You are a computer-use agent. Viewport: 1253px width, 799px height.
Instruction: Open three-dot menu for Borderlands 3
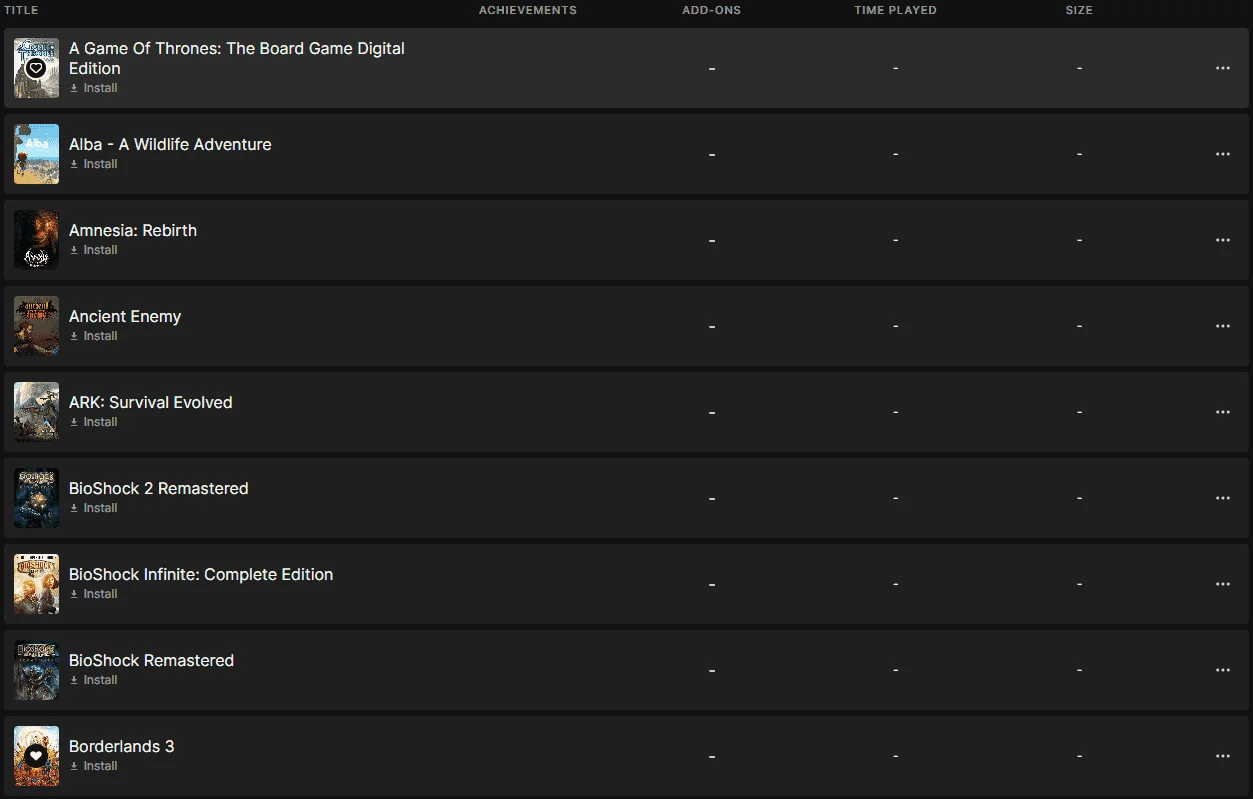[1222, 756]
